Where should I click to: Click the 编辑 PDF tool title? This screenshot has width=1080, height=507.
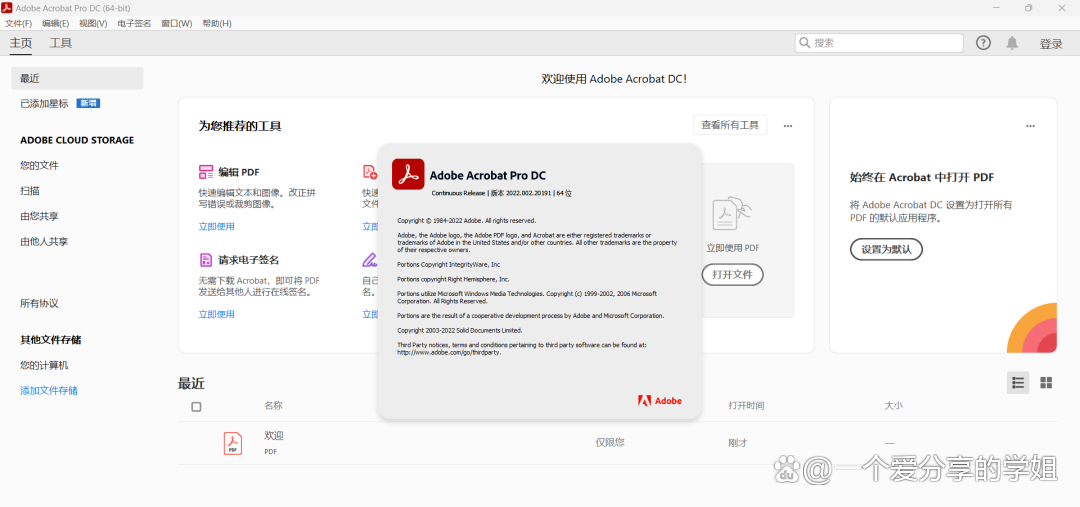(x=239, y=172)
